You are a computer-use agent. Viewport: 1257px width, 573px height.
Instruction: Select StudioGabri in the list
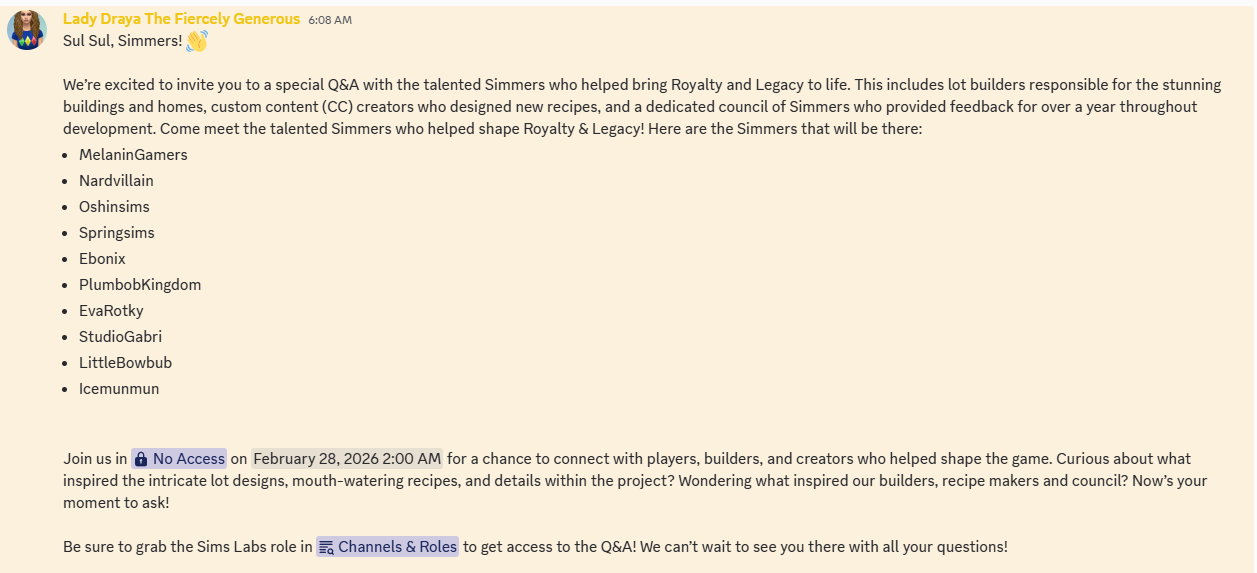coord(120,337)
